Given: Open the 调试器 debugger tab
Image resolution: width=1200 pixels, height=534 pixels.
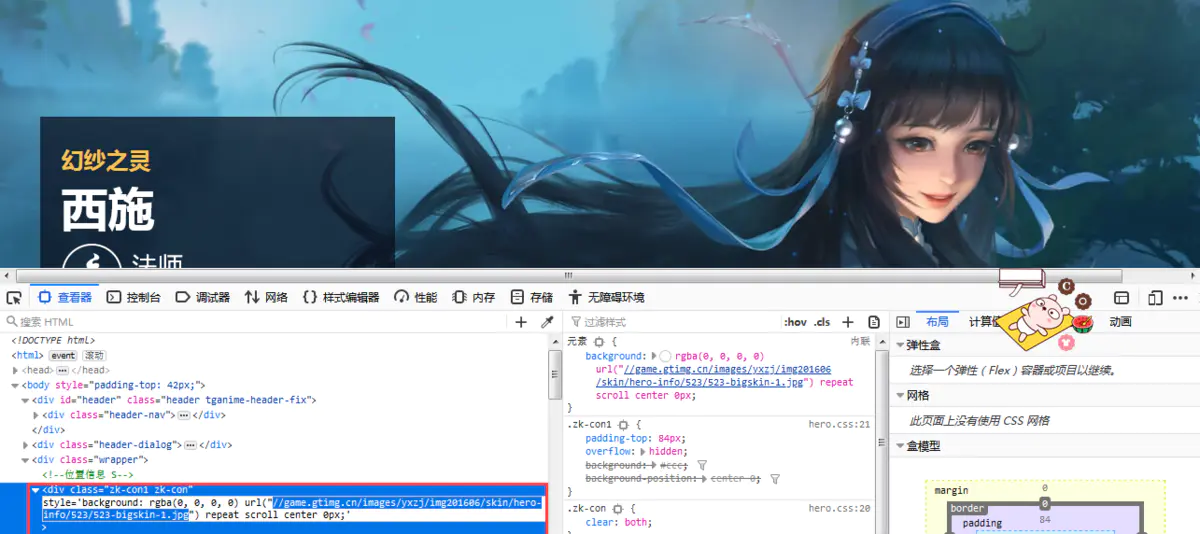Looking at the screenshot, I should click(203, 297).
